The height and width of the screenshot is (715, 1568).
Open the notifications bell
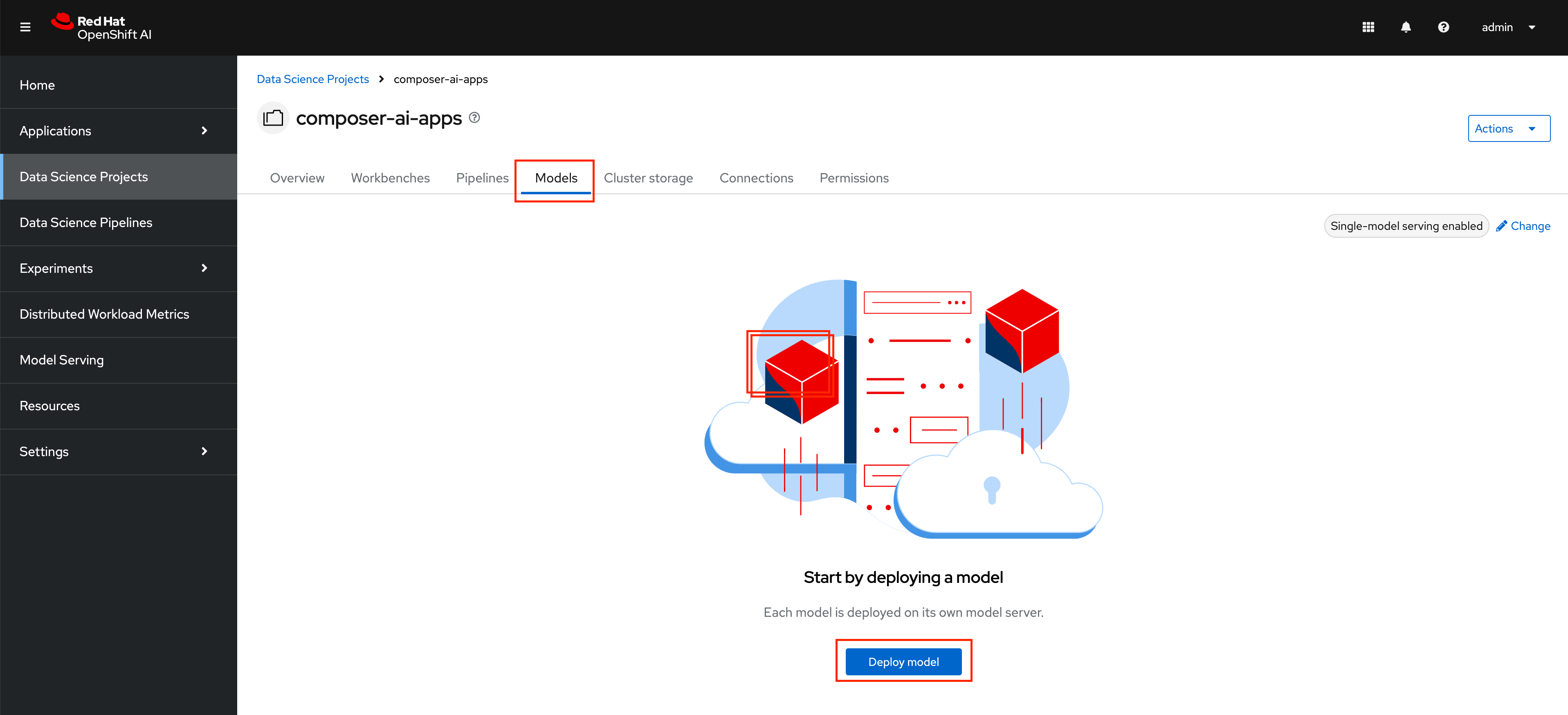coord(1406,27)
